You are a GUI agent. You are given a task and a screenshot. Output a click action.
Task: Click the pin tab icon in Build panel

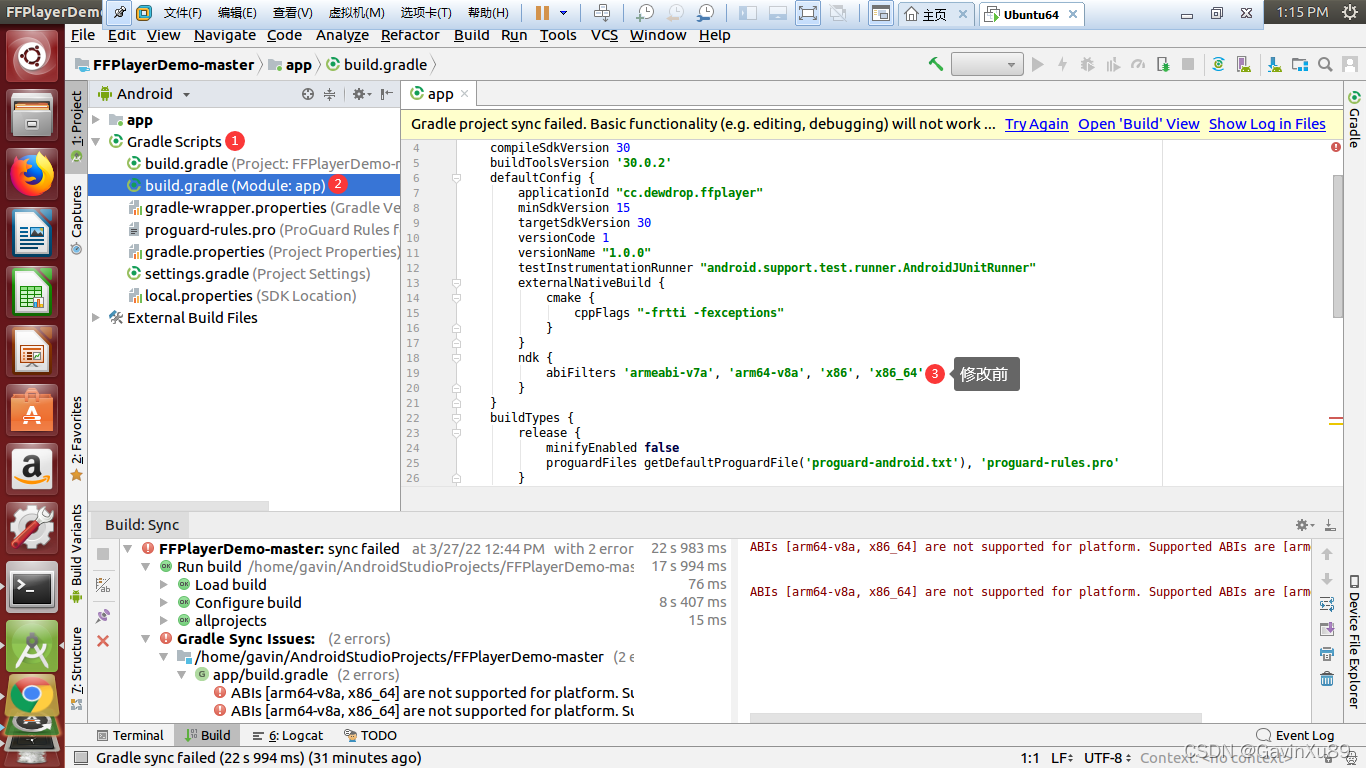point(103,616)
